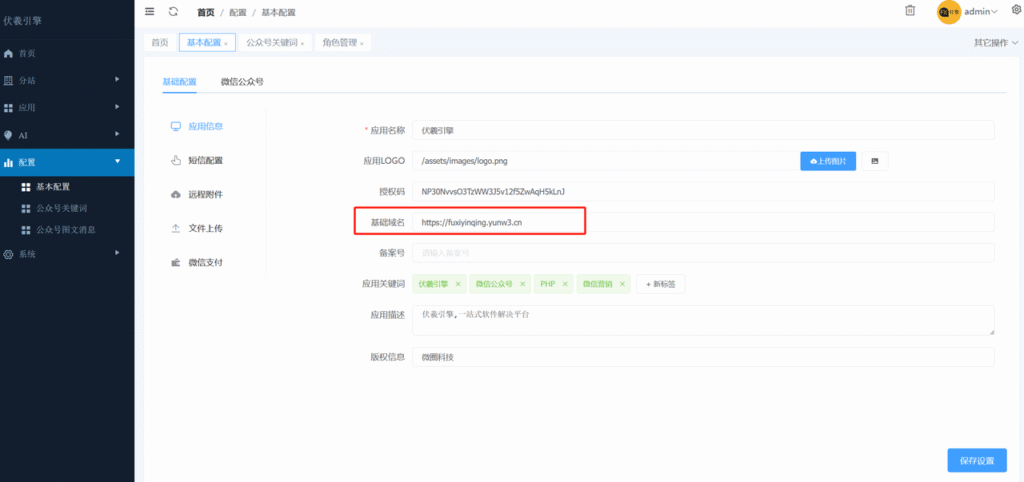Expand the AI sidebar menu

click(x=67, y=135)
